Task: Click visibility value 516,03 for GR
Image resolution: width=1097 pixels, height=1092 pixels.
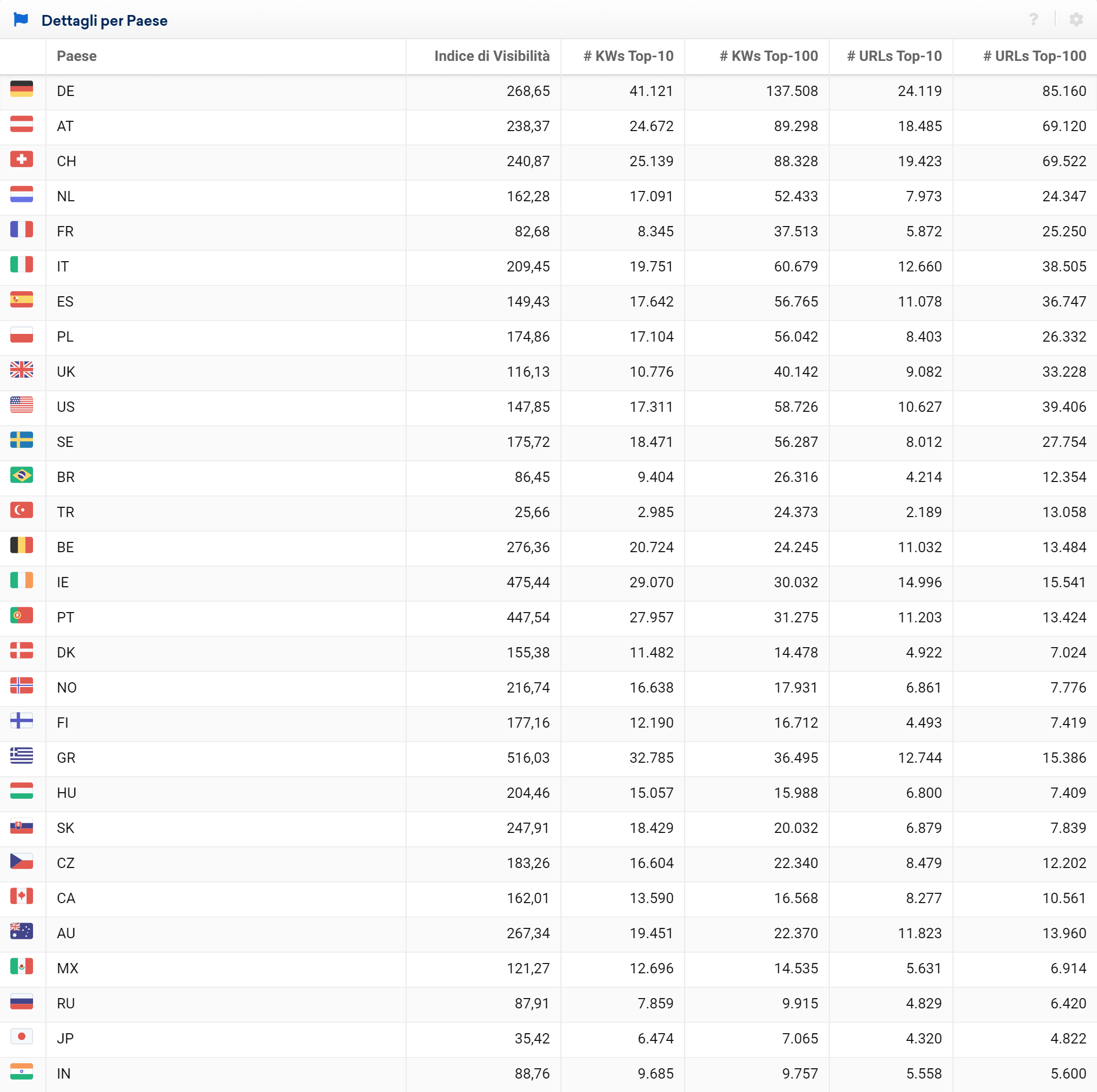Action: 528,758
